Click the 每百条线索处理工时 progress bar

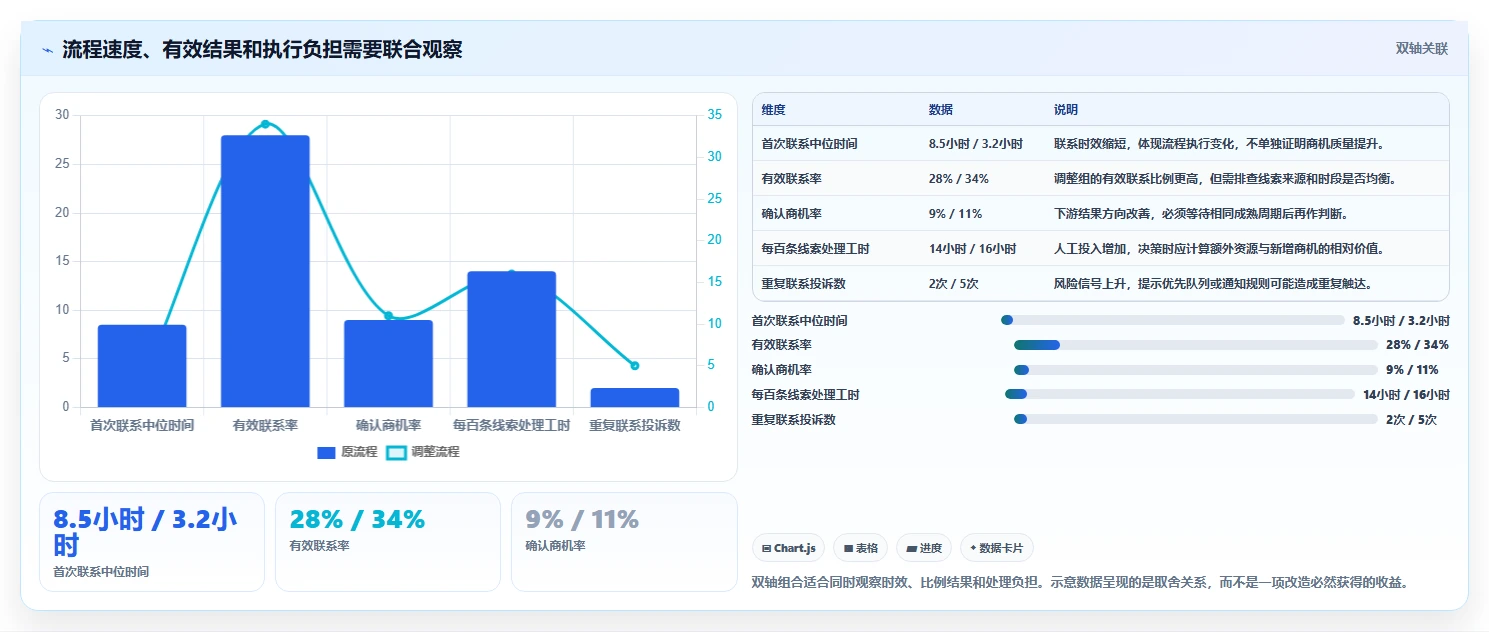1180,395
